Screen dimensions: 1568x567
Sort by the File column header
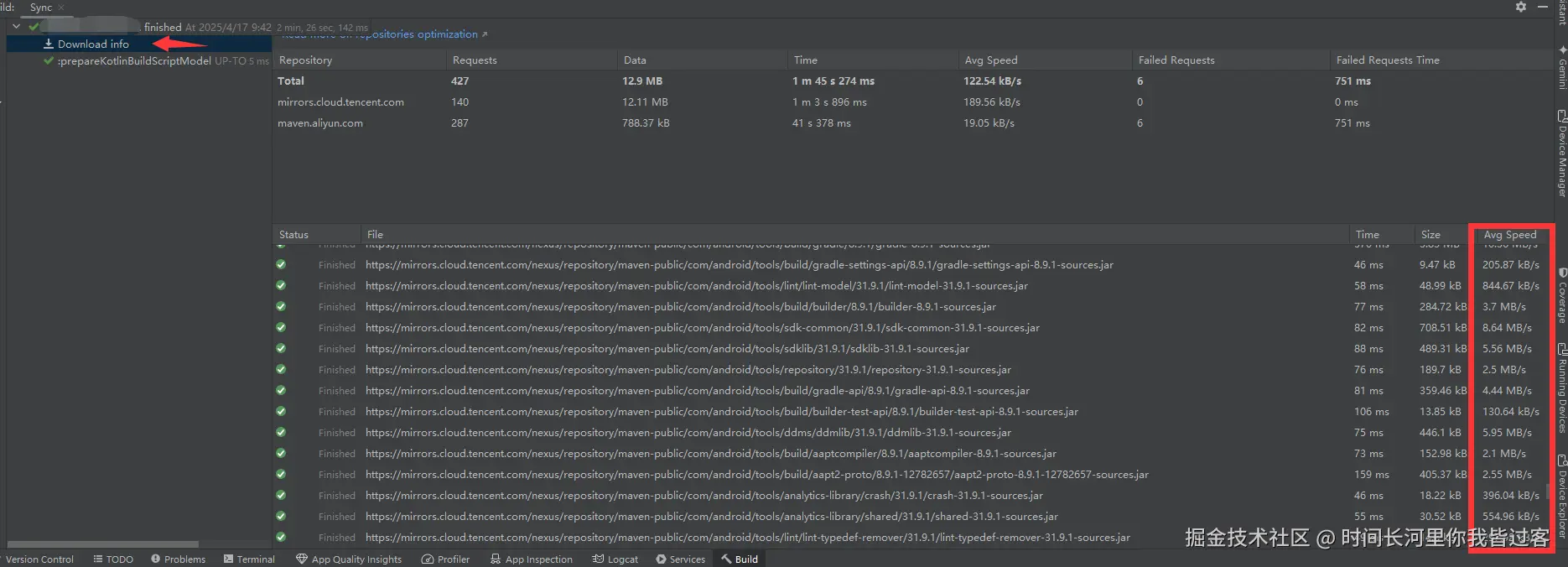pos(375,235)
